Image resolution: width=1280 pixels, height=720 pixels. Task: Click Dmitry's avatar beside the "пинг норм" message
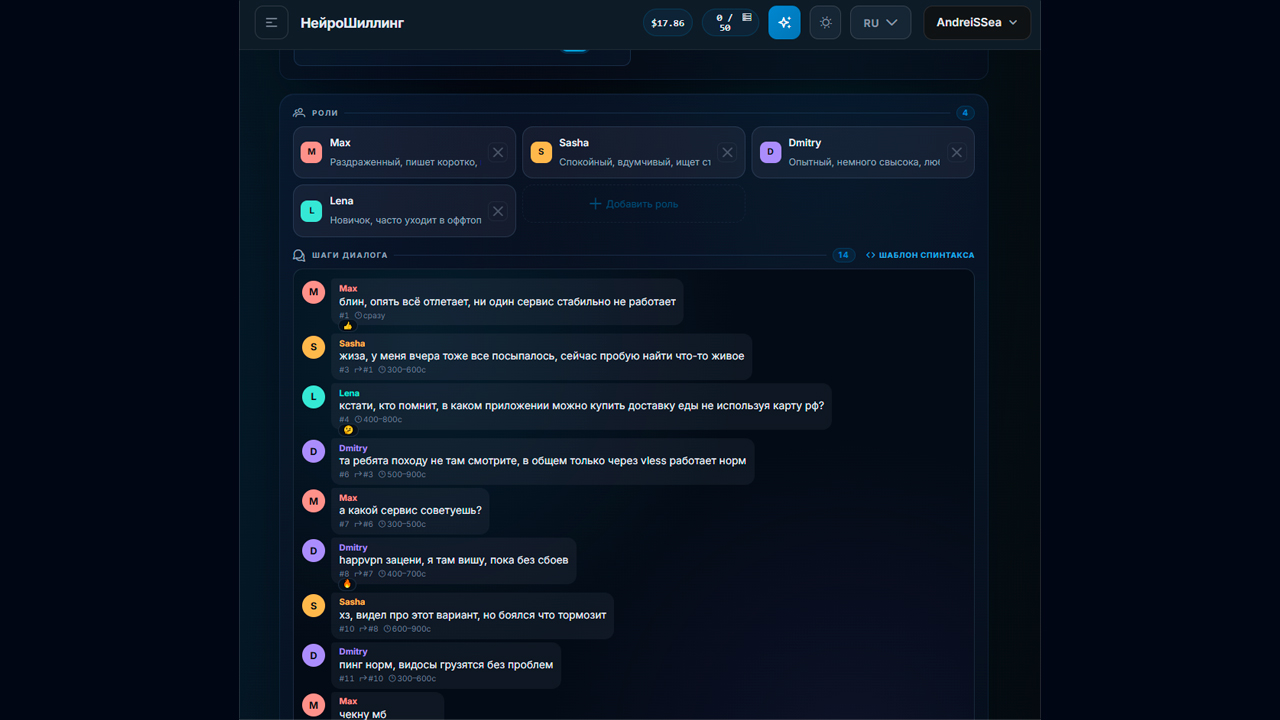point(314,655)
